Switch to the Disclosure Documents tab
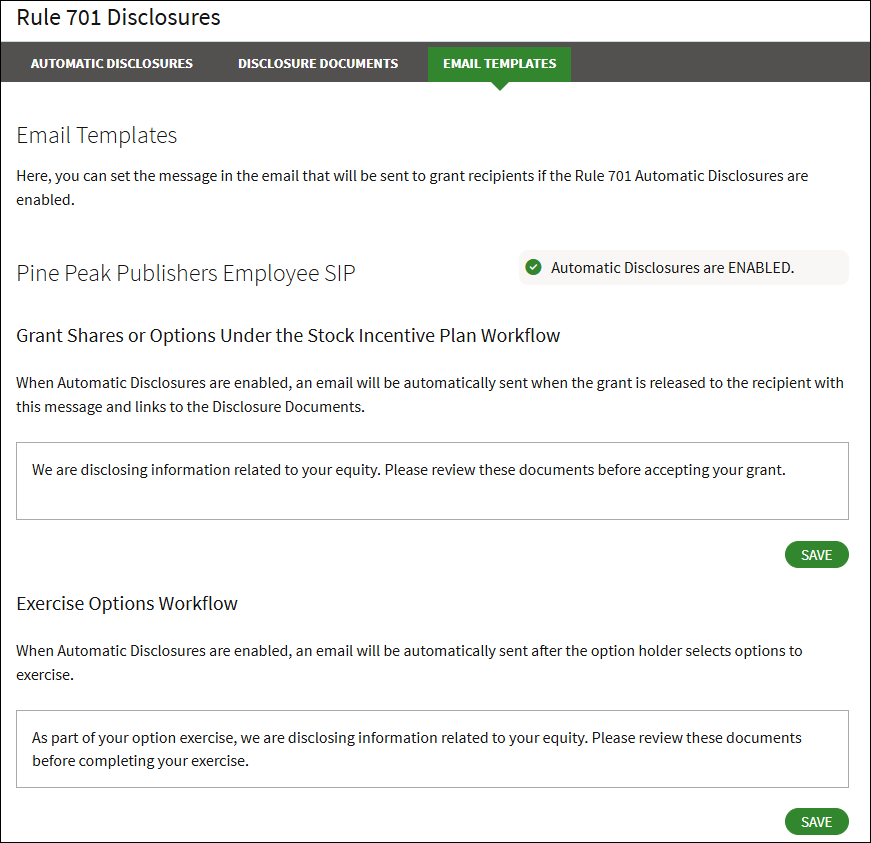The height and width of the screenshot is (843, 871). (x=318, y=63)
